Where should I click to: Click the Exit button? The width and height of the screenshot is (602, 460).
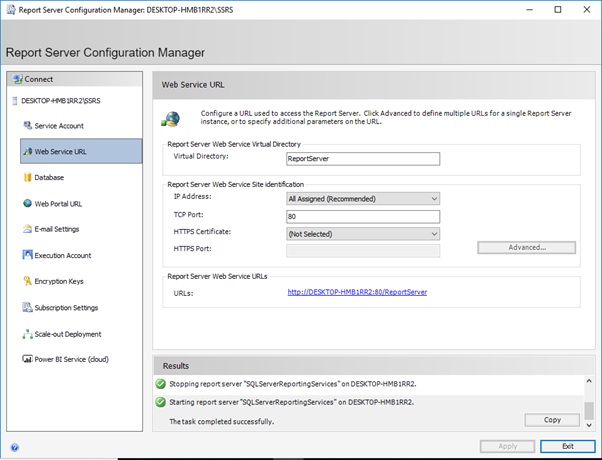point(568,446)
